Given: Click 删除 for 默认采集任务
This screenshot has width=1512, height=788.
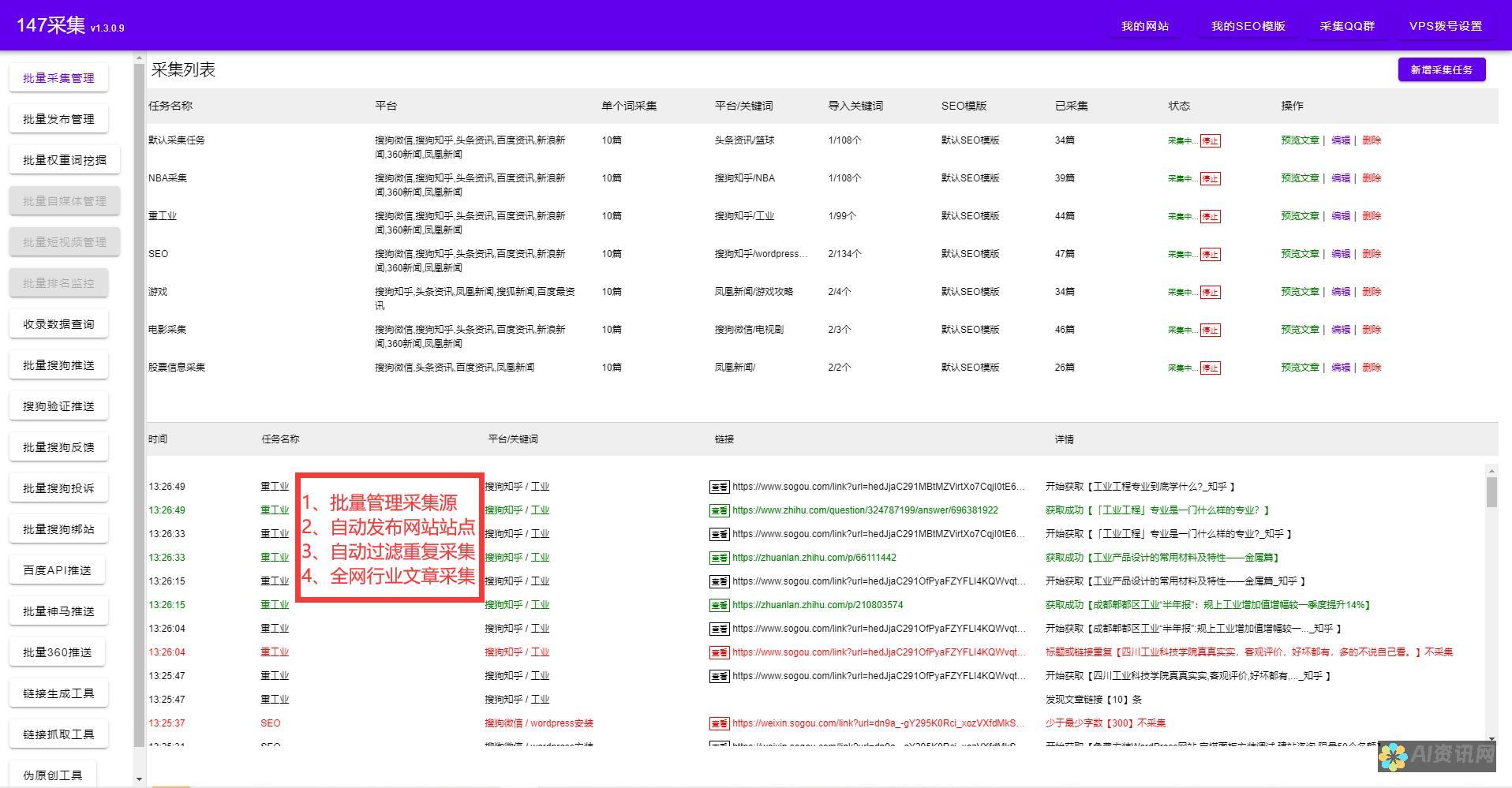Looking at the screenshot, I should click(1372, 140).
